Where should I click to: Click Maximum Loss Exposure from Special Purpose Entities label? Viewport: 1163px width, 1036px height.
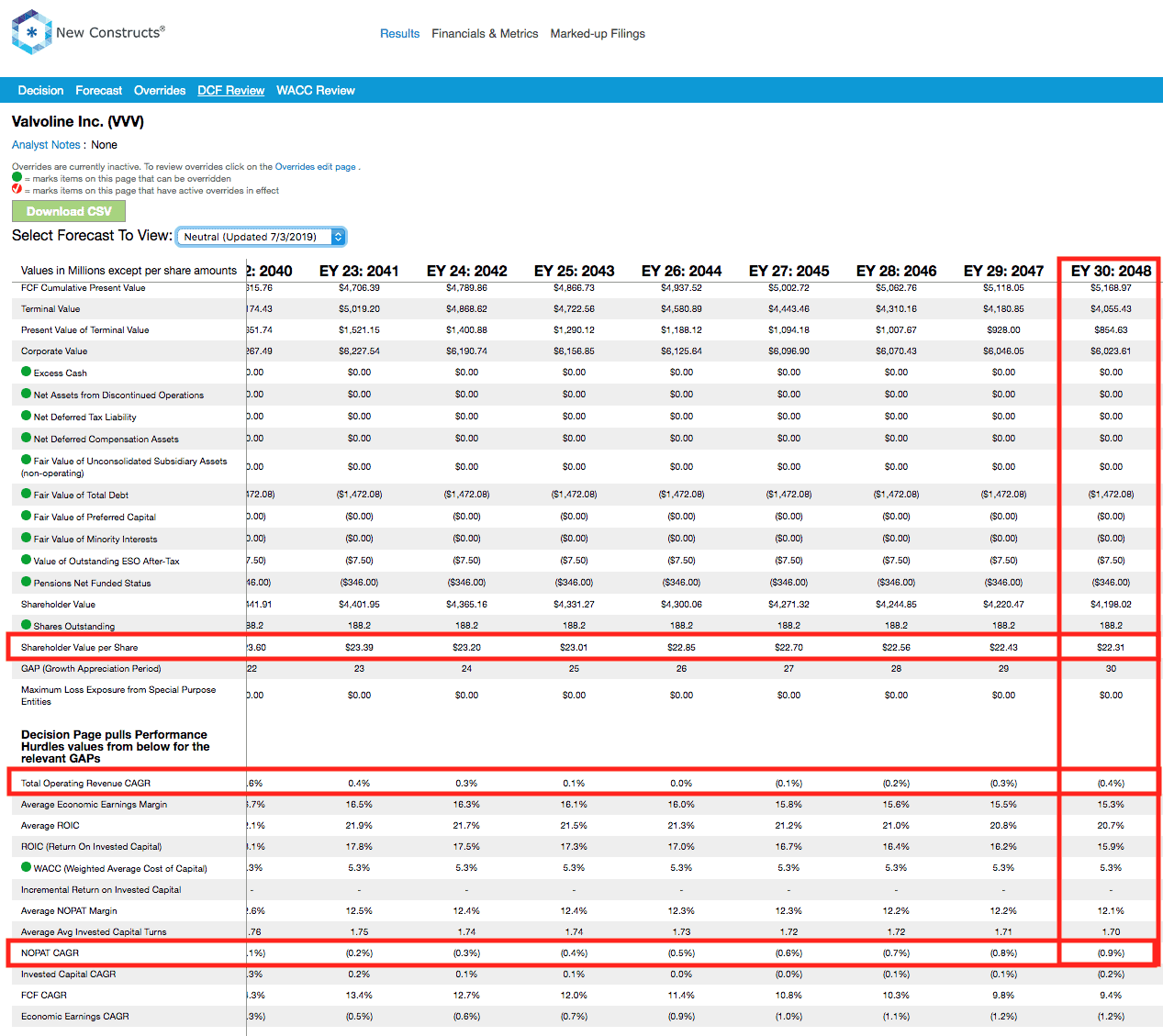[118, 696]
